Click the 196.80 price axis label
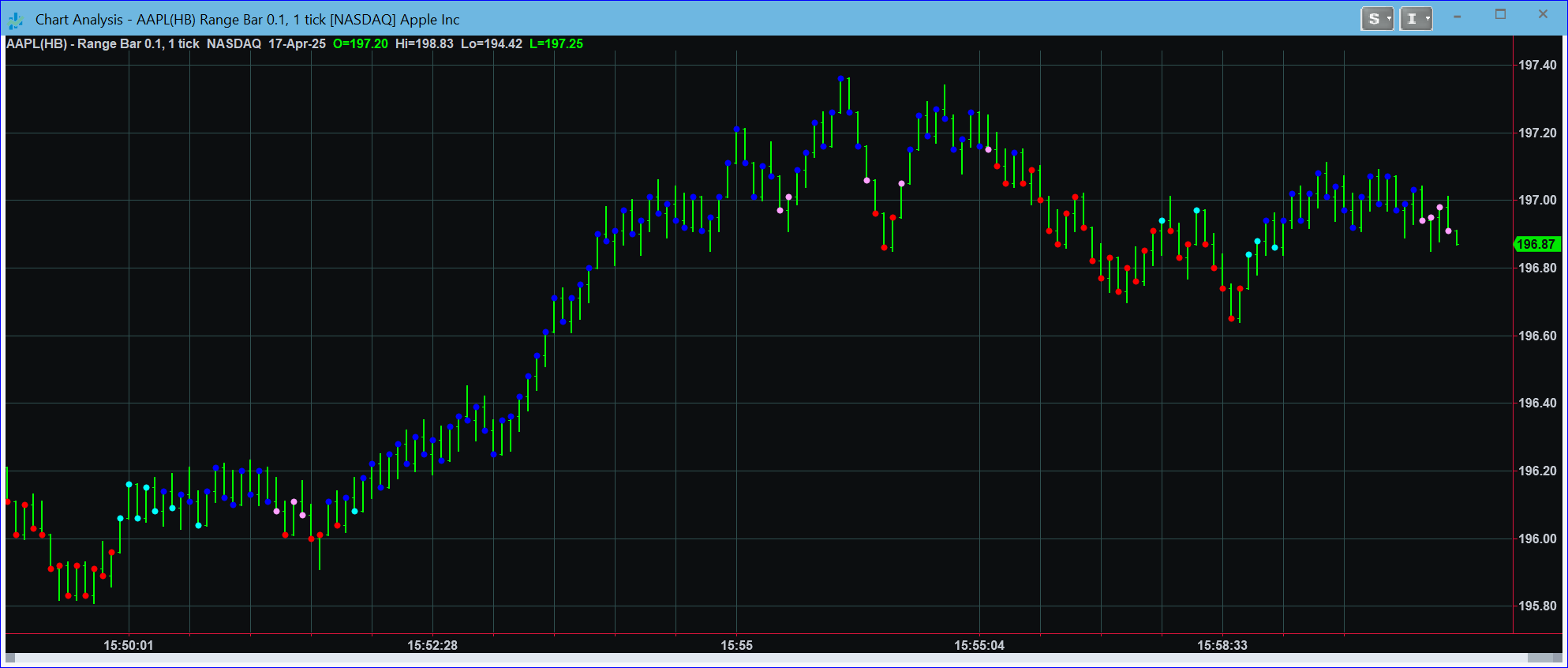Viewport: 1568px width, 668px height. [x=1537, y=268]
